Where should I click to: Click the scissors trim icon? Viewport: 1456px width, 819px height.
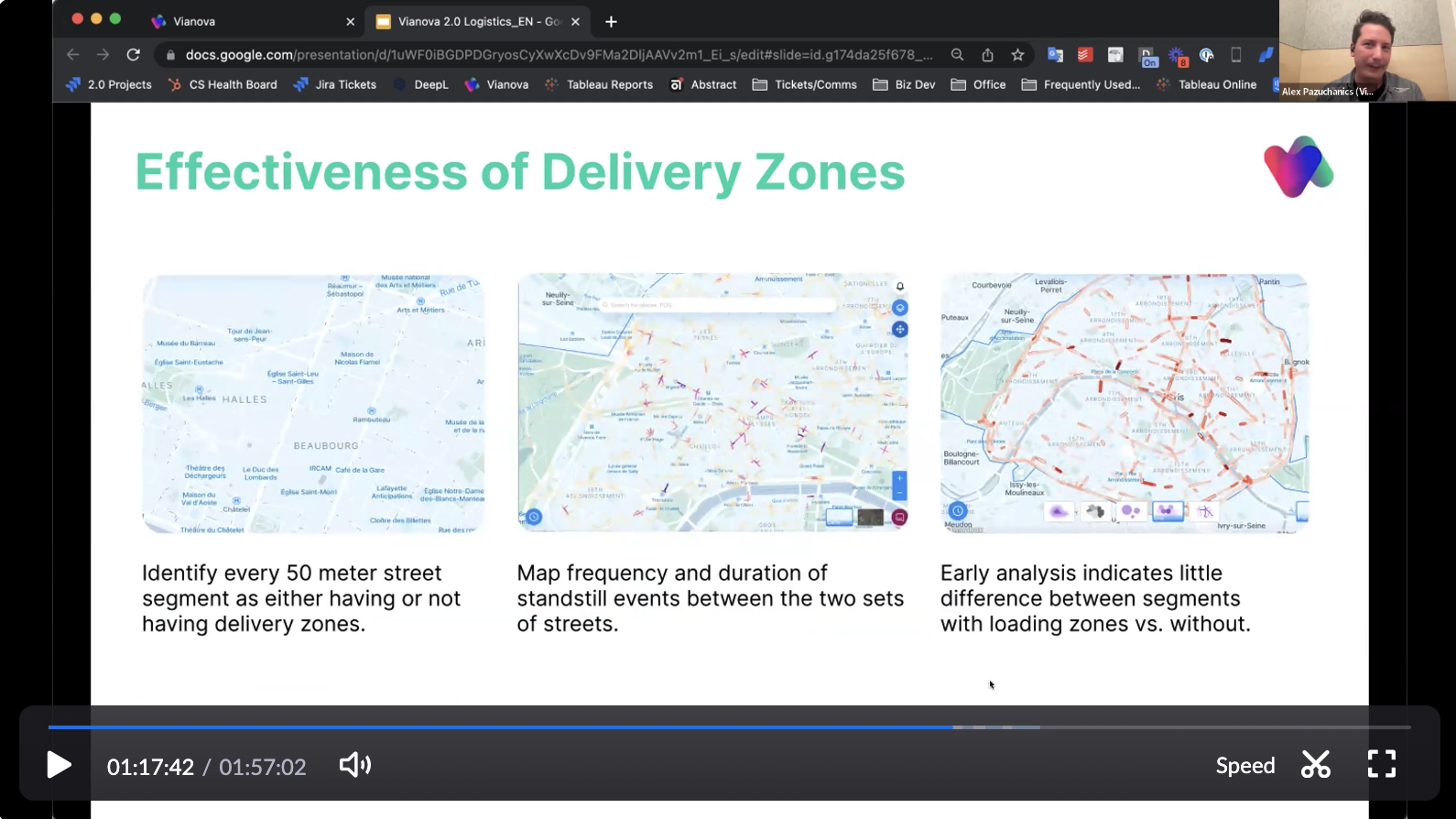pyautogui.click(x=1315, y=764)
